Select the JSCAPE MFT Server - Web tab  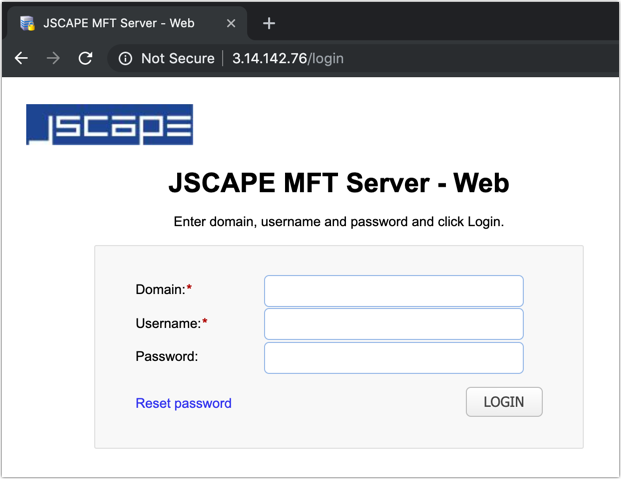(x=125, y=23)
